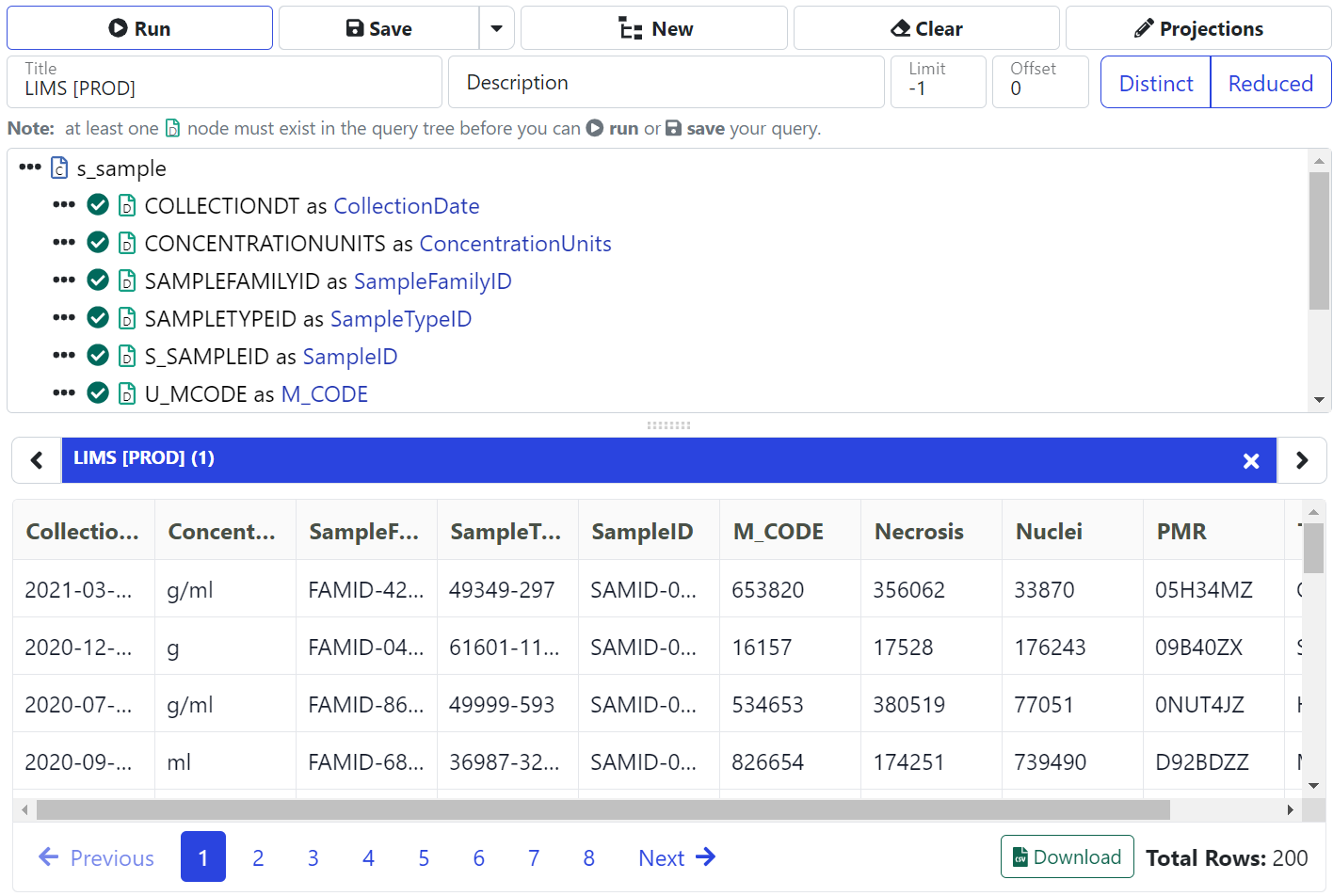Run the query

tap(139, 28)
